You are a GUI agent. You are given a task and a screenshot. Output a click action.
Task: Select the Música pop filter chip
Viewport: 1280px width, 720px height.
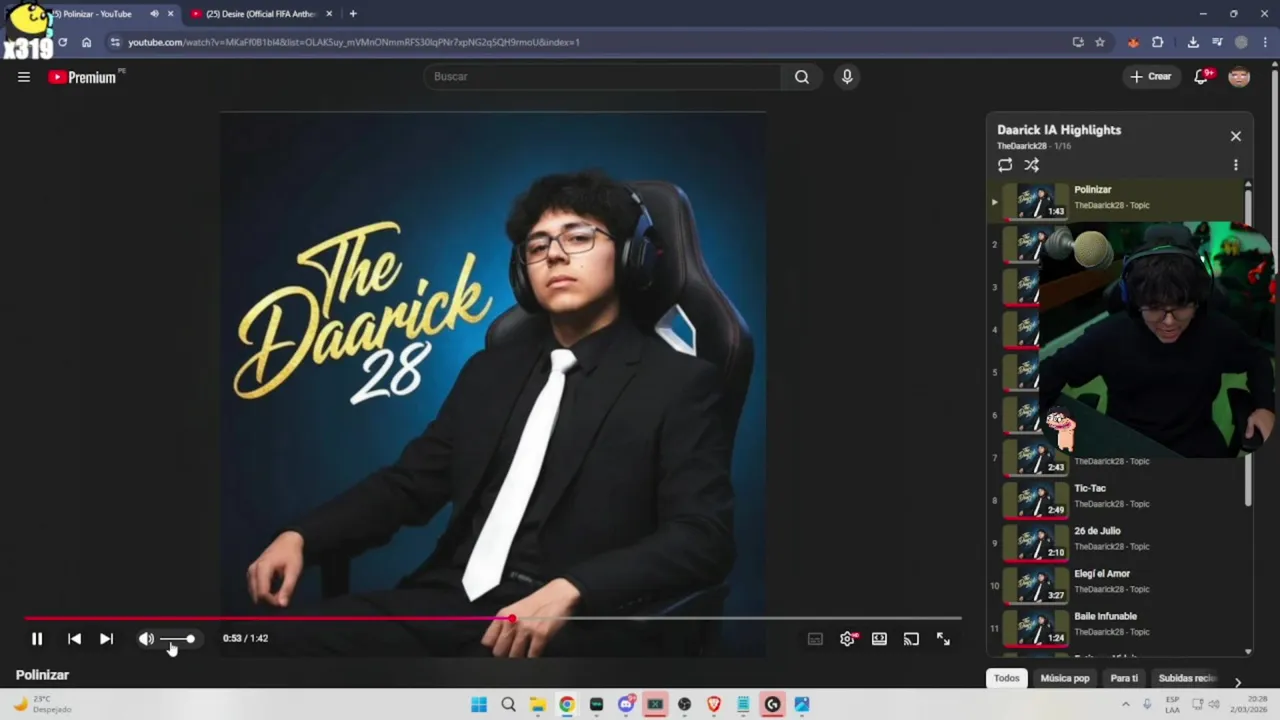pos(1065,678)
